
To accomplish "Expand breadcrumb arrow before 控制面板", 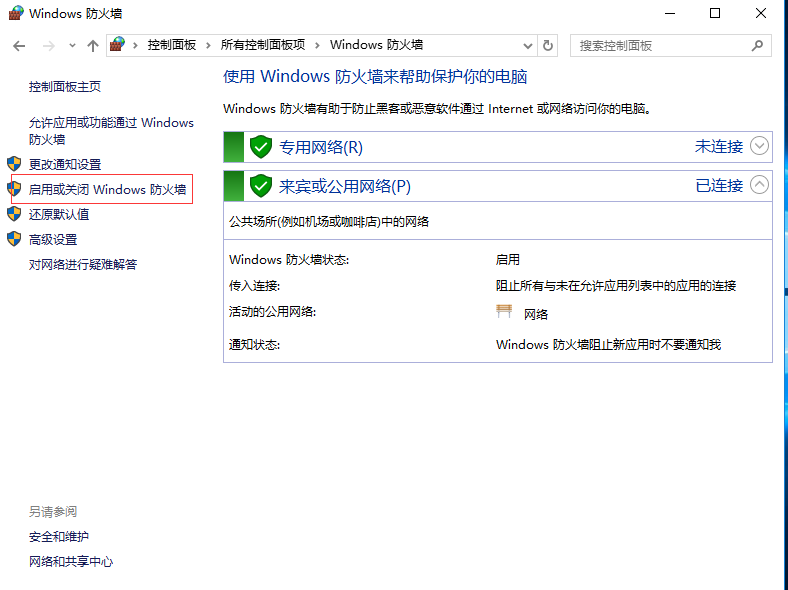I will click(135, 46).
